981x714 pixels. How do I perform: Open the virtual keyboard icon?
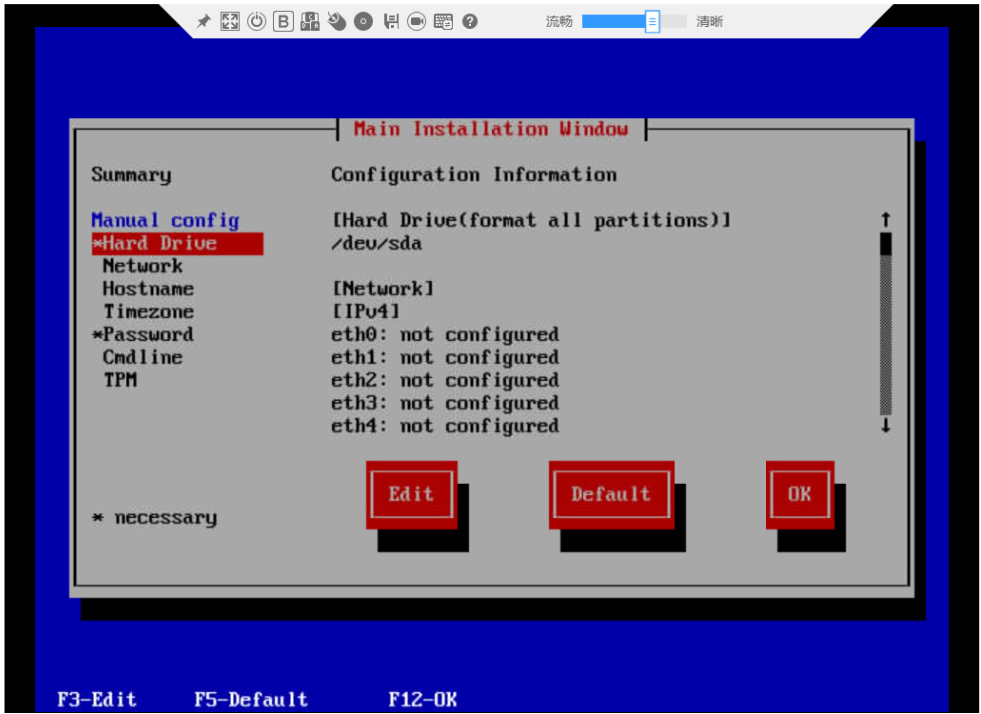tap(444, 22)
